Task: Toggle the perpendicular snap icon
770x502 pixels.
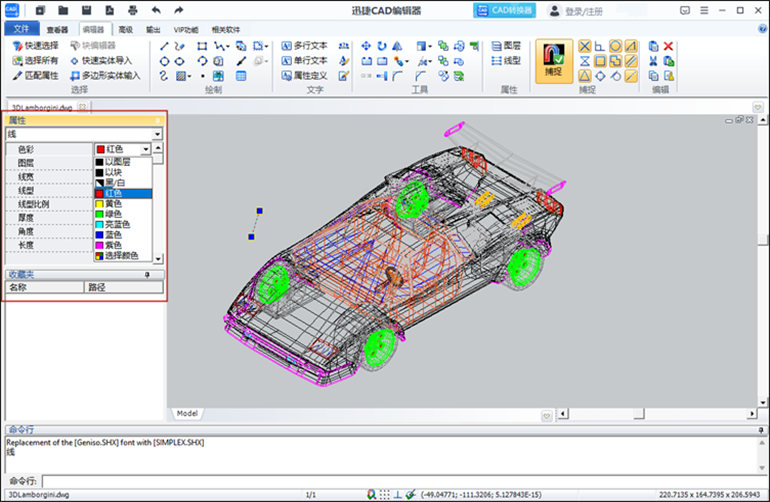Action: [x=600, y=46]
